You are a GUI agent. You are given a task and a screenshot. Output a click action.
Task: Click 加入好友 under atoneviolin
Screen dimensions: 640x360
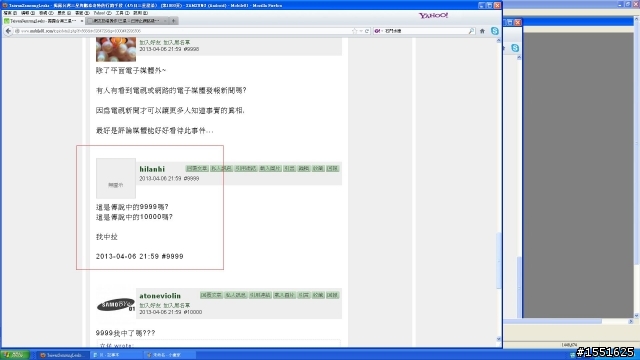pyautogui.click(x=150, y=305)
